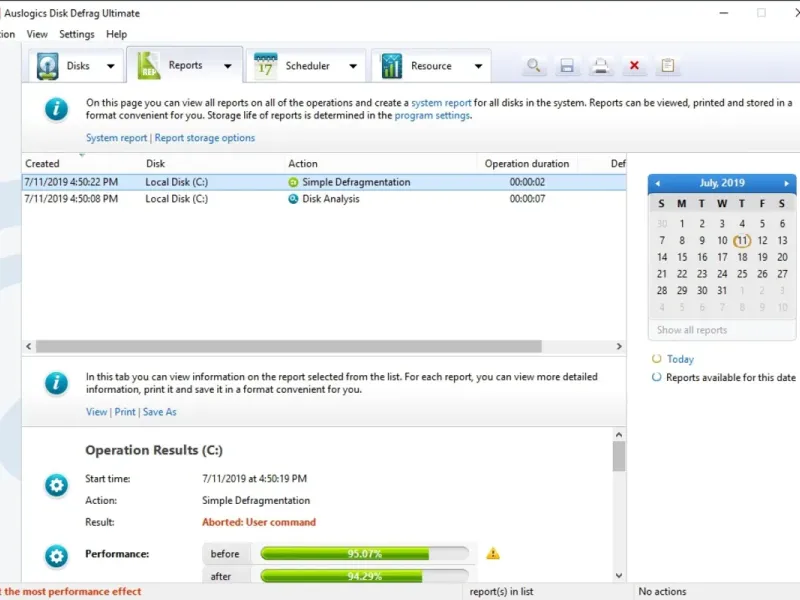Sort by Operation duration column header

tap(527, 164)
